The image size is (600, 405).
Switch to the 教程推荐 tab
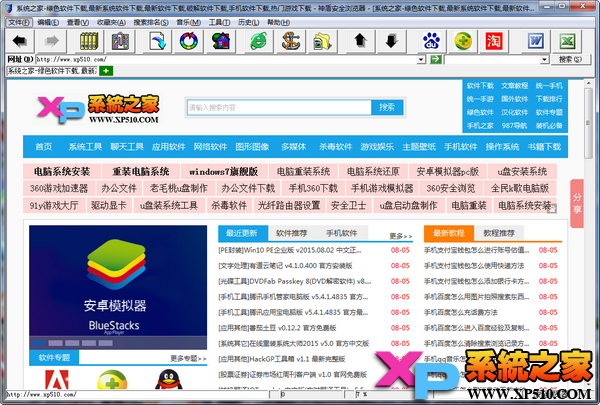pos(499,233)
